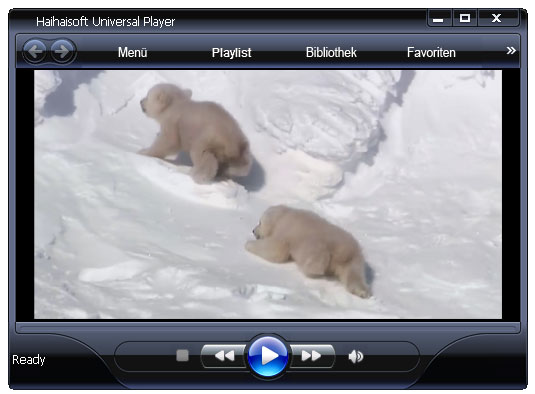Open the Favoriten section
Image resolution: width=535 pixels, height=394 pixels.
click(x=431, y=53)
